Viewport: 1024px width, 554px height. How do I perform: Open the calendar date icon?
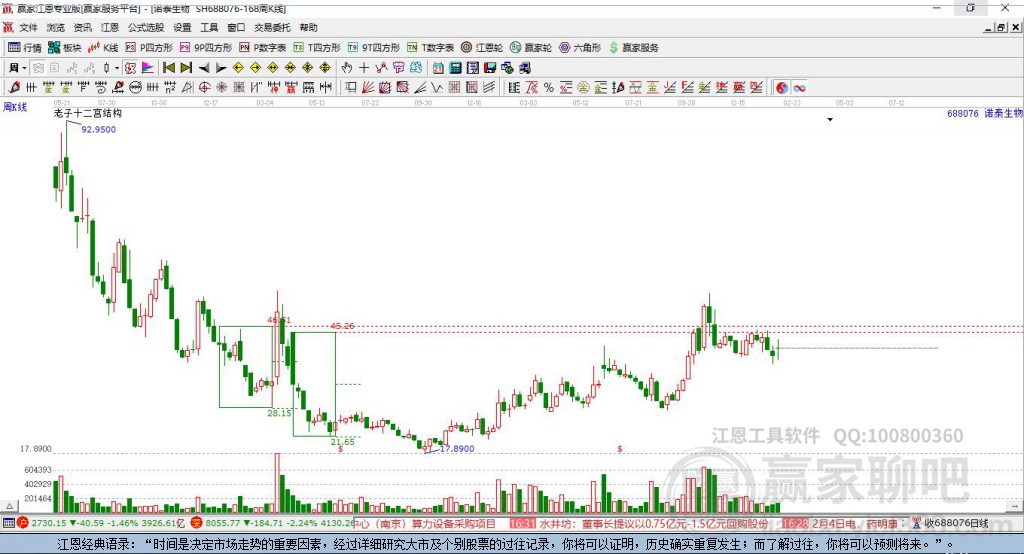click(x=438, y=68)
